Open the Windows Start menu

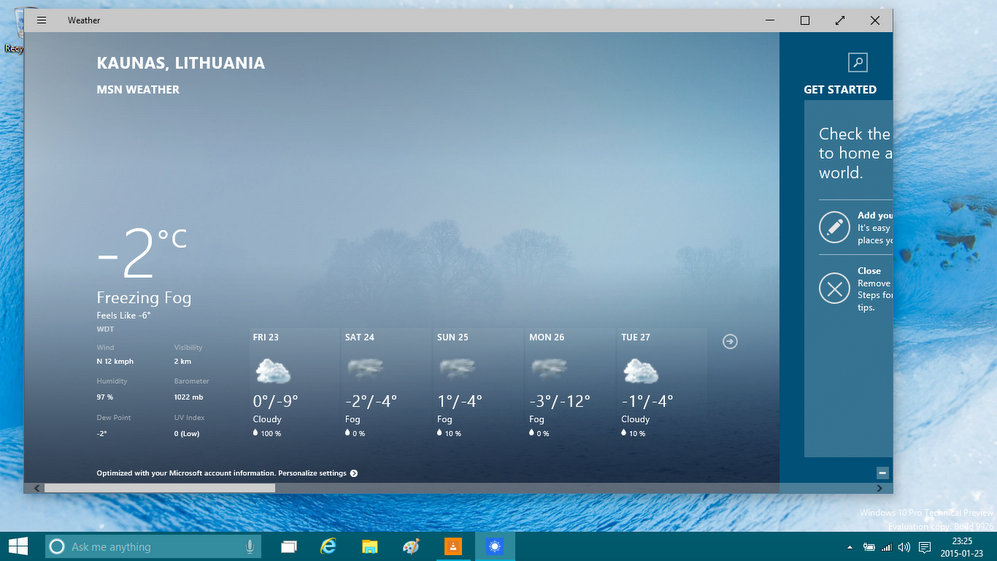tap(18, 546)
